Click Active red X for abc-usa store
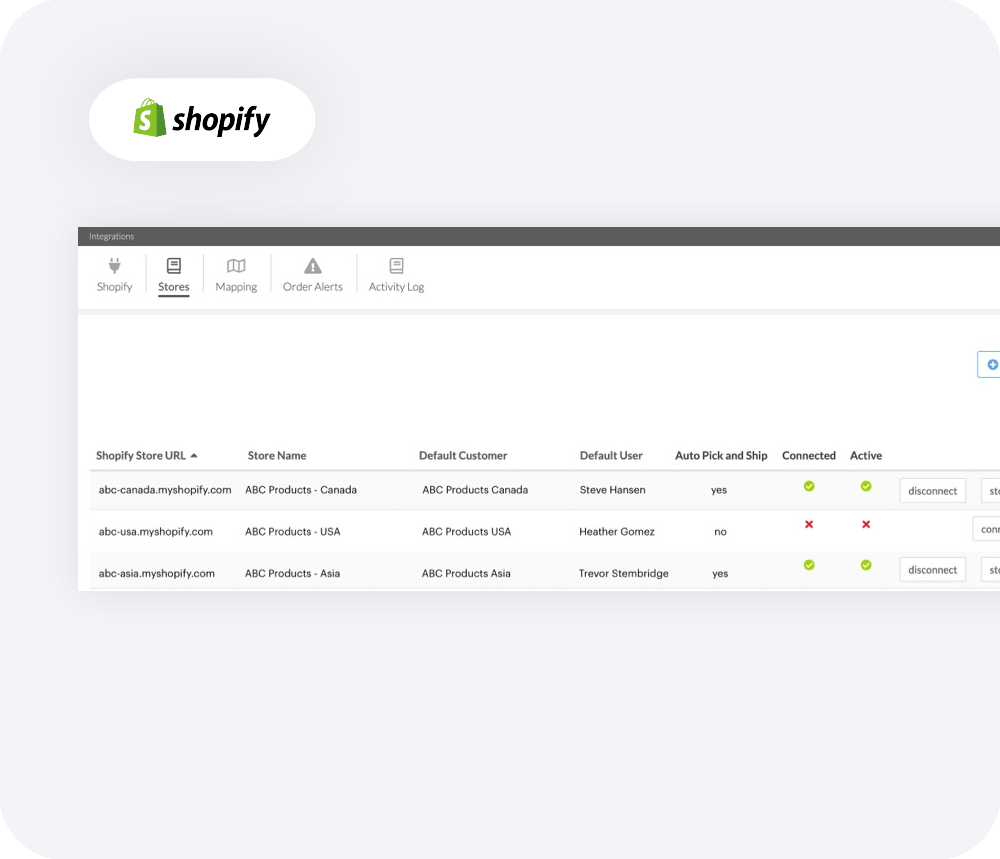1000x859 pixels. (x=865, y=524)
